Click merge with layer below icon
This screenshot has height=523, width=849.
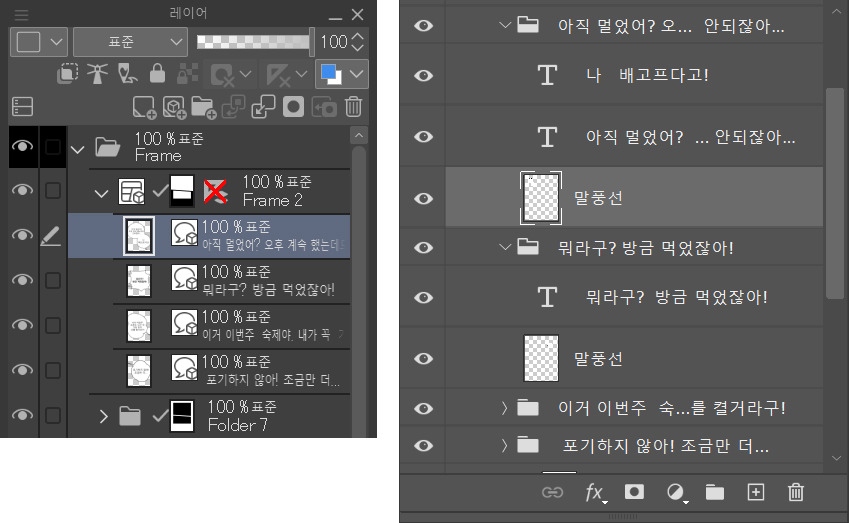point(263,107)
